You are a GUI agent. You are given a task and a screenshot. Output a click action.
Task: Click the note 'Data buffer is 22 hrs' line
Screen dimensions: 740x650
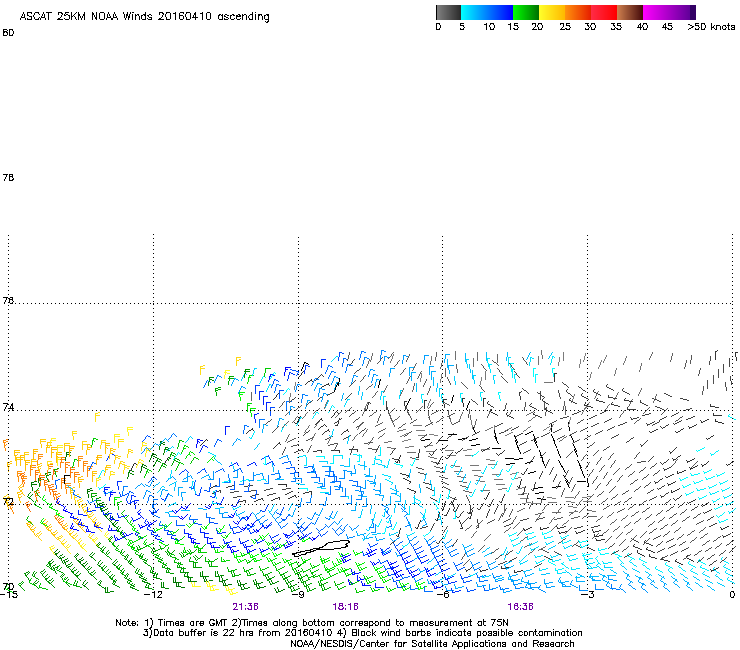point(362,633)
